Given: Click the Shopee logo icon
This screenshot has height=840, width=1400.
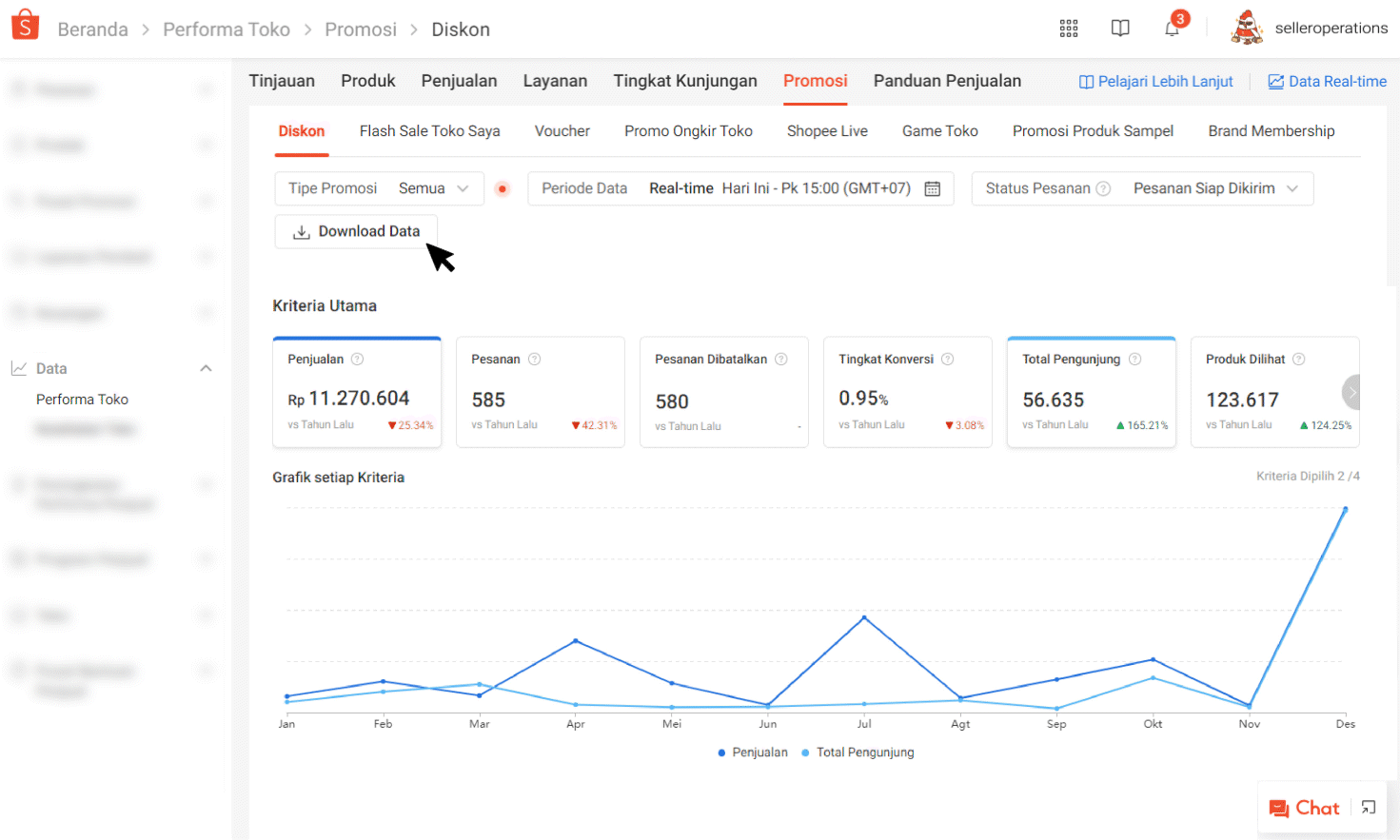Looking at the screenshot, I should 25,26.
